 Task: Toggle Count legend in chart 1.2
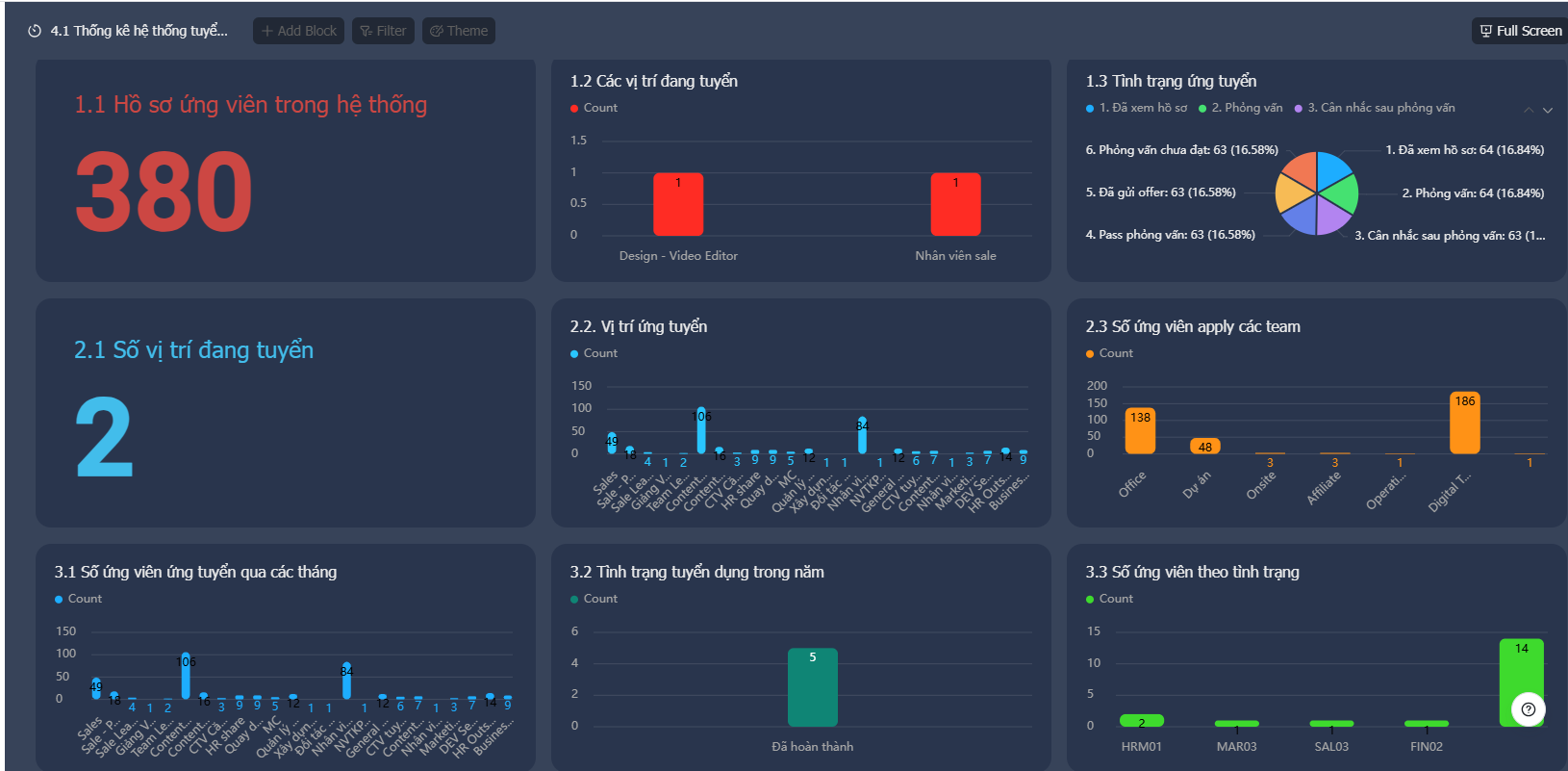[x=594, y=108]
